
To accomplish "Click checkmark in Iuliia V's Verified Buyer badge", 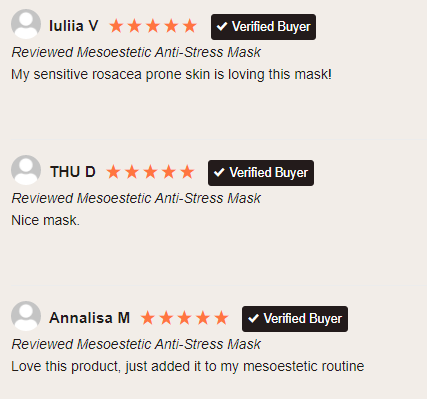I will coord(222,26).
